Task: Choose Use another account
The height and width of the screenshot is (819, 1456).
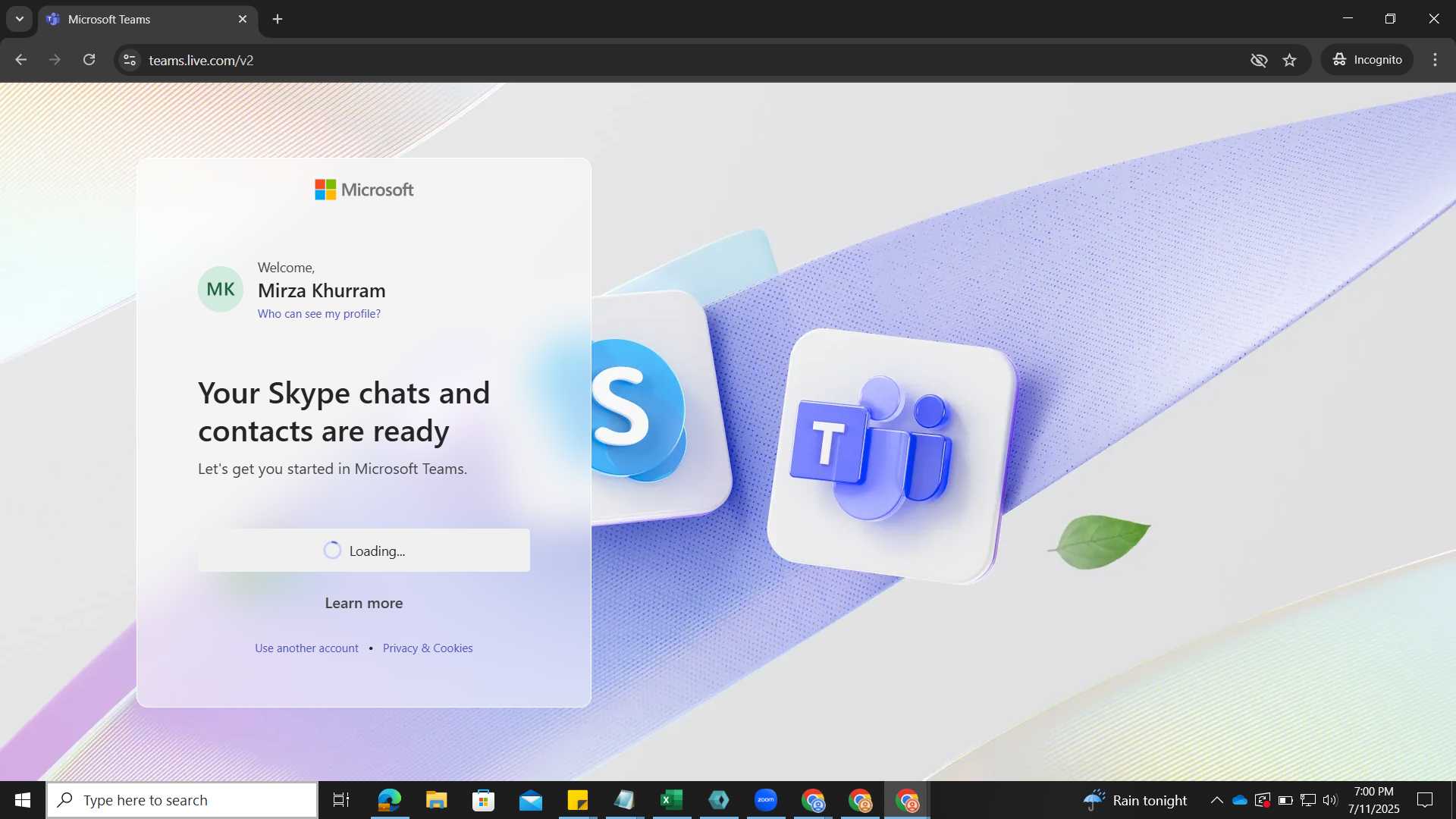Action: coord(306,648)
